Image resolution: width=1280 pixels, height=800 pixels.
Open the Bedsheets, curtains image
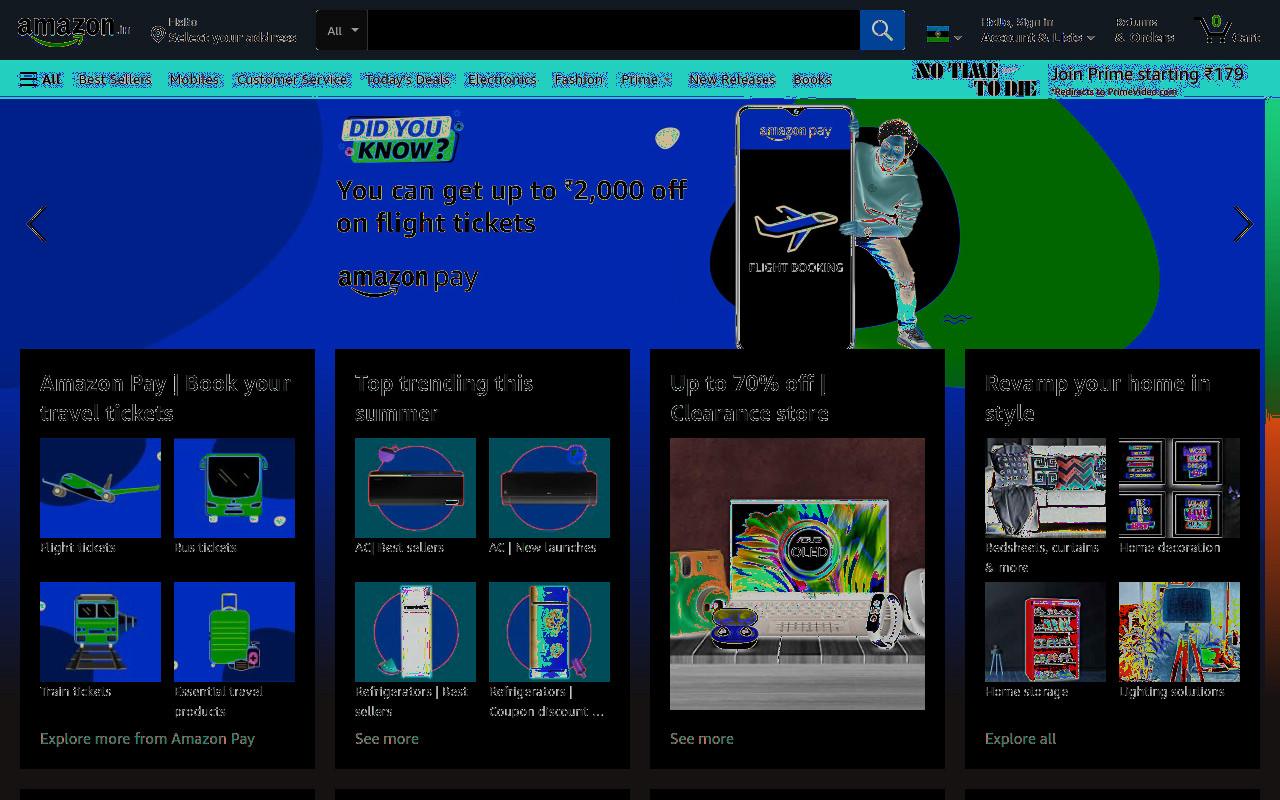(1045, 488)
